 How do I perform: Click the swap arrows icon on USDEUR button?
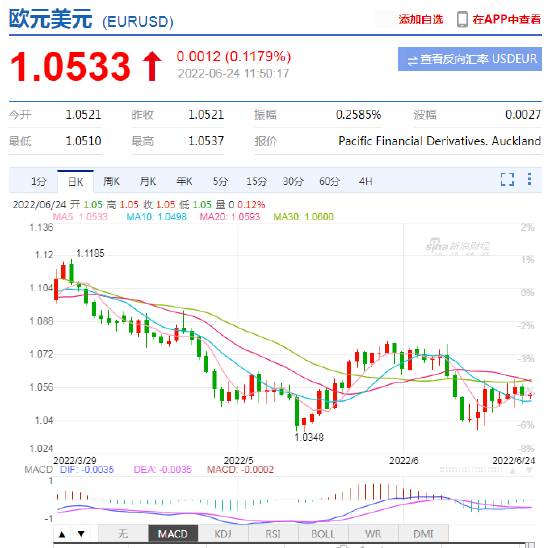pyautogui.click(x=412, y=60)
